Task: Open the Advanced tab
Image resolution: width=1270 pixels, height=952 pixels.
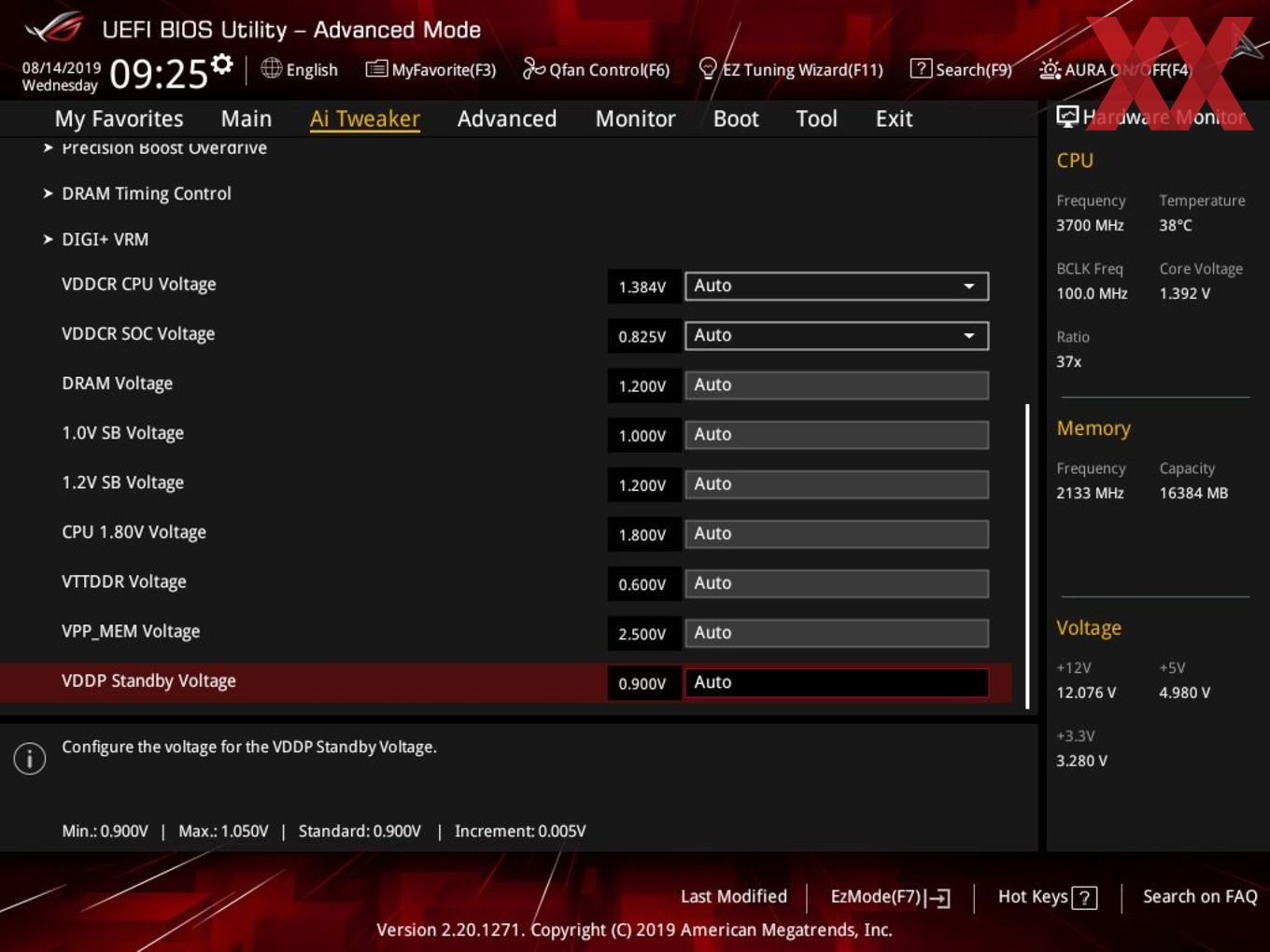Action: coord(507,119)
